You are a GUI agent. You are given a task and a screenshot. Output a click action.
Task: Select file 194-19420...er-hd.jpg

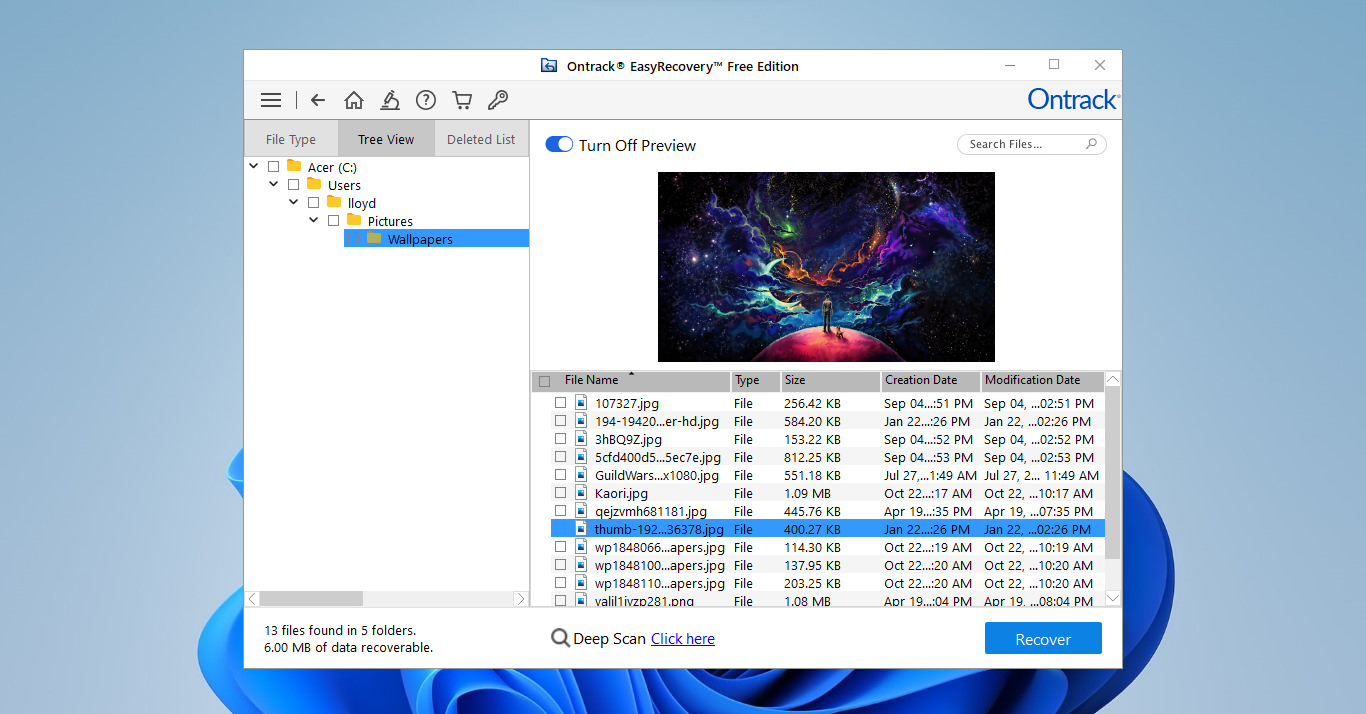[x=656, y=421]
